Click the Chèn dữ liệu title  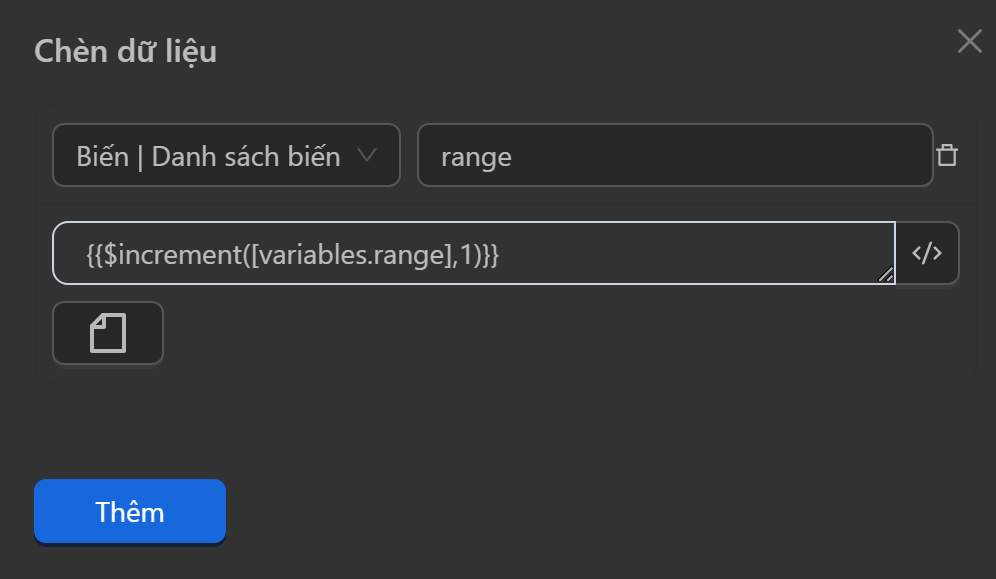(x=125, y=51)
